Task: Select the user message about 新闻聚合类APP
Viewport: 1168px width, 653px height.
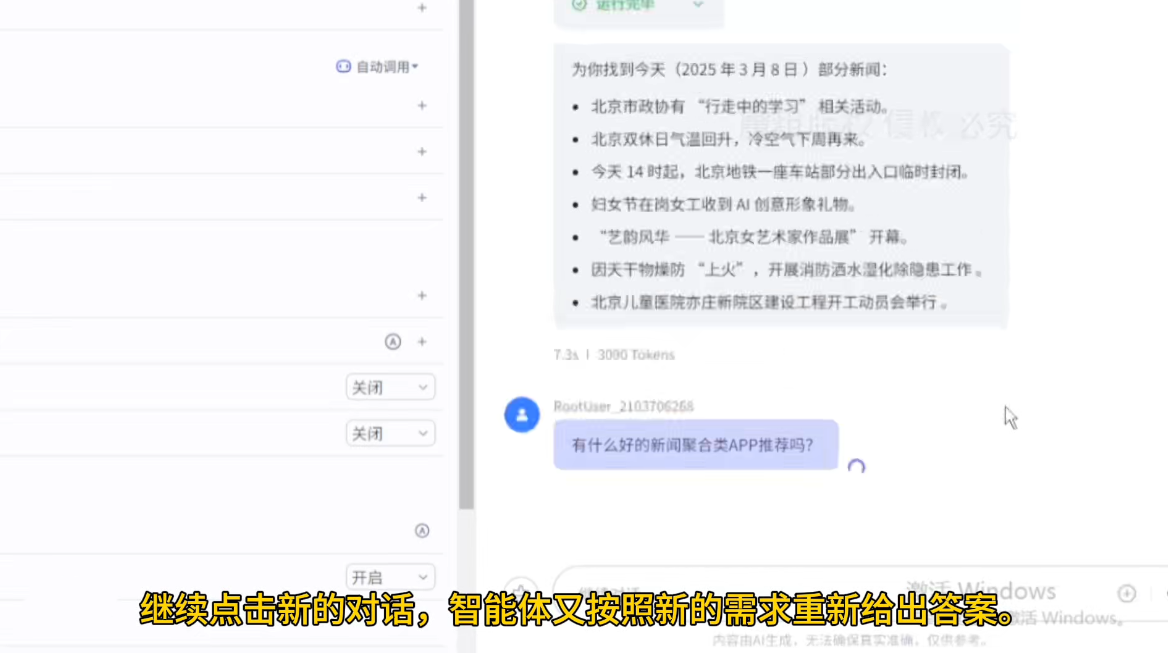Action: click(695, 445)
